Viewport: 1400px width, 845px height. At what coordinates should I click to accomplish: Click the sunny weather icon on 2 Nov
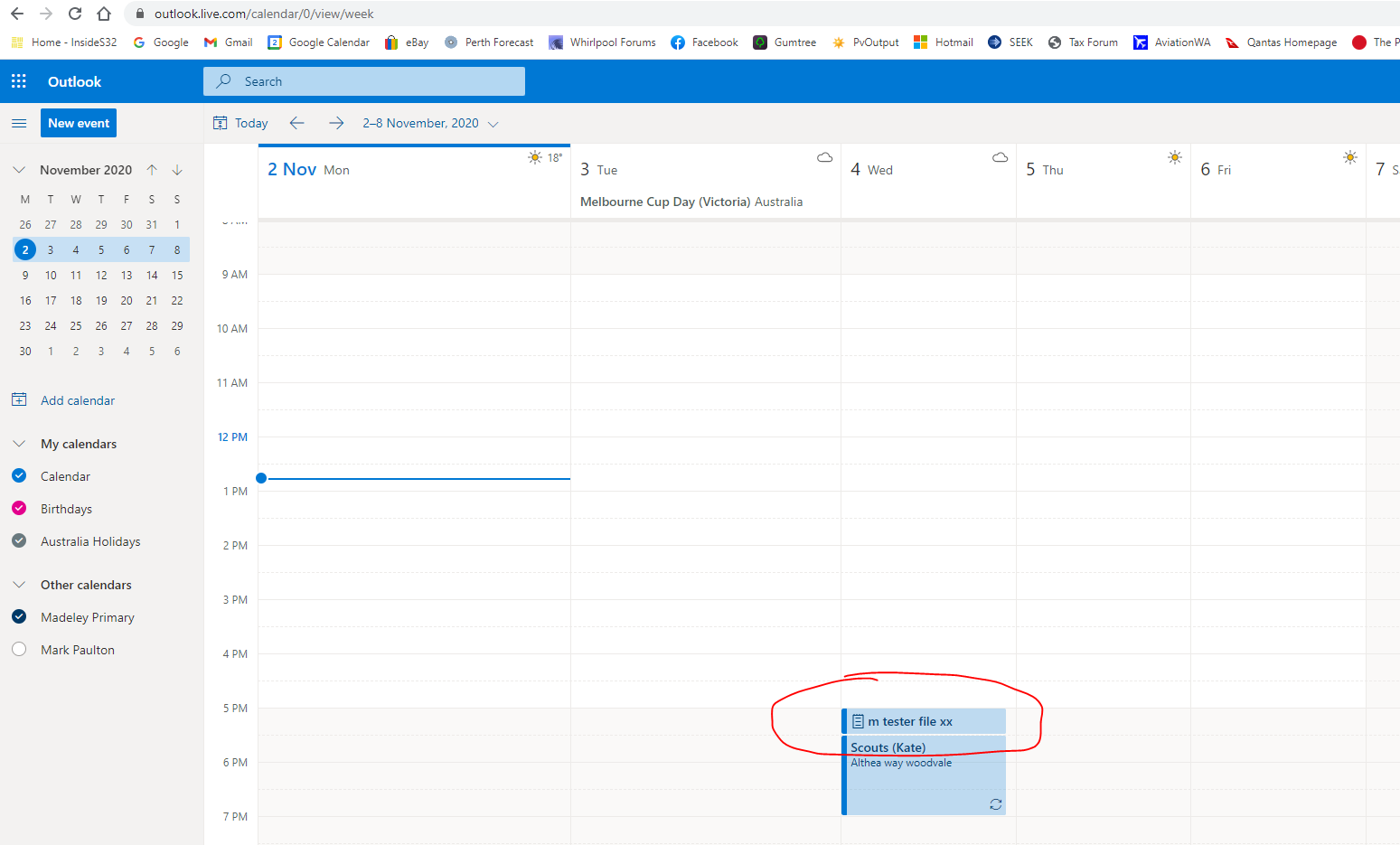(534, 156)
